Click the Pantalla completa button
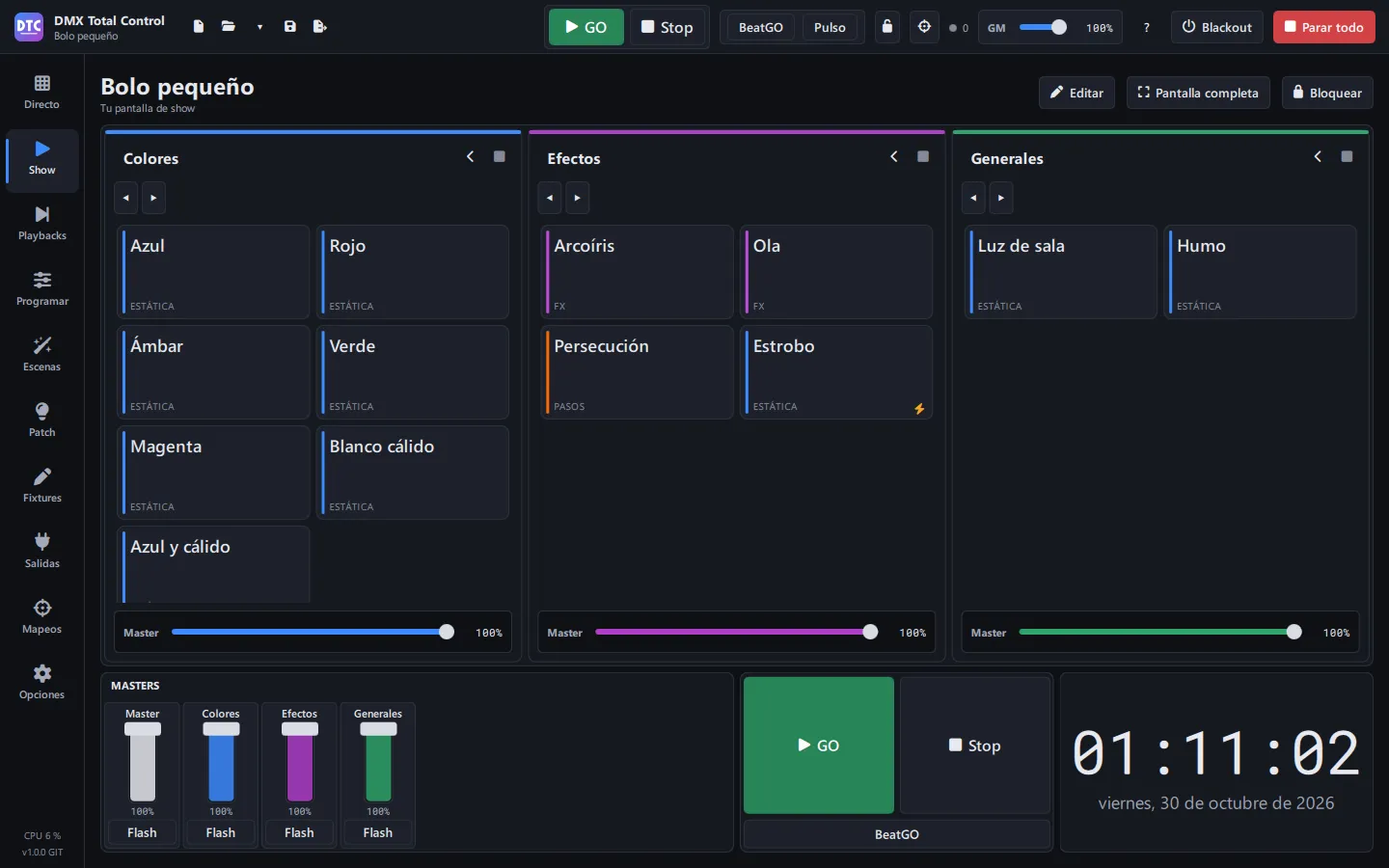 (1198, 93)
